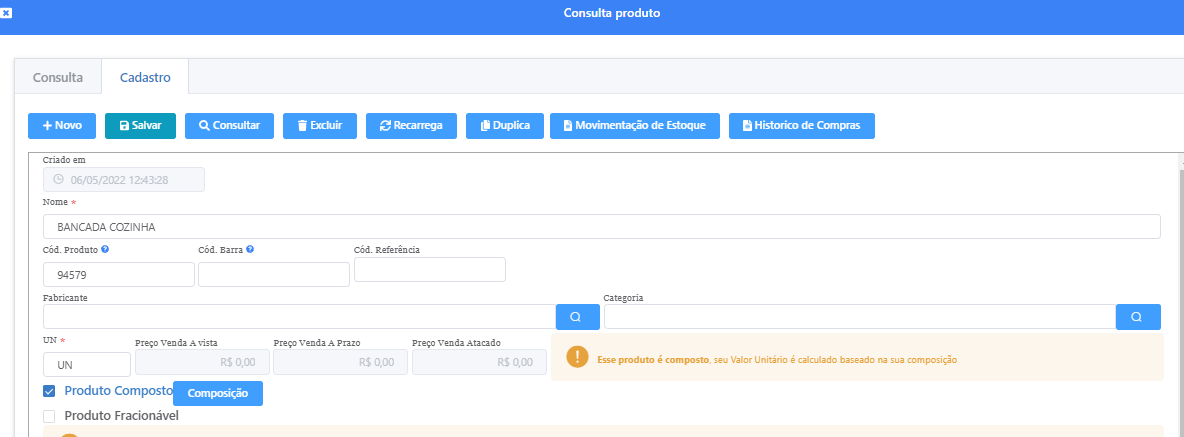The width and height of the screenshot is (1184, 437).
Task: Open Movimentação de Estoque
Action: pos(634,126)
